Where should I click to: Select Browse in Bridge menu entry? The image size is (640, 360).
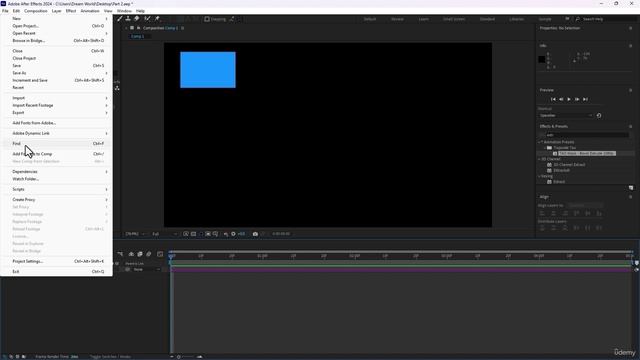[56, 41]
